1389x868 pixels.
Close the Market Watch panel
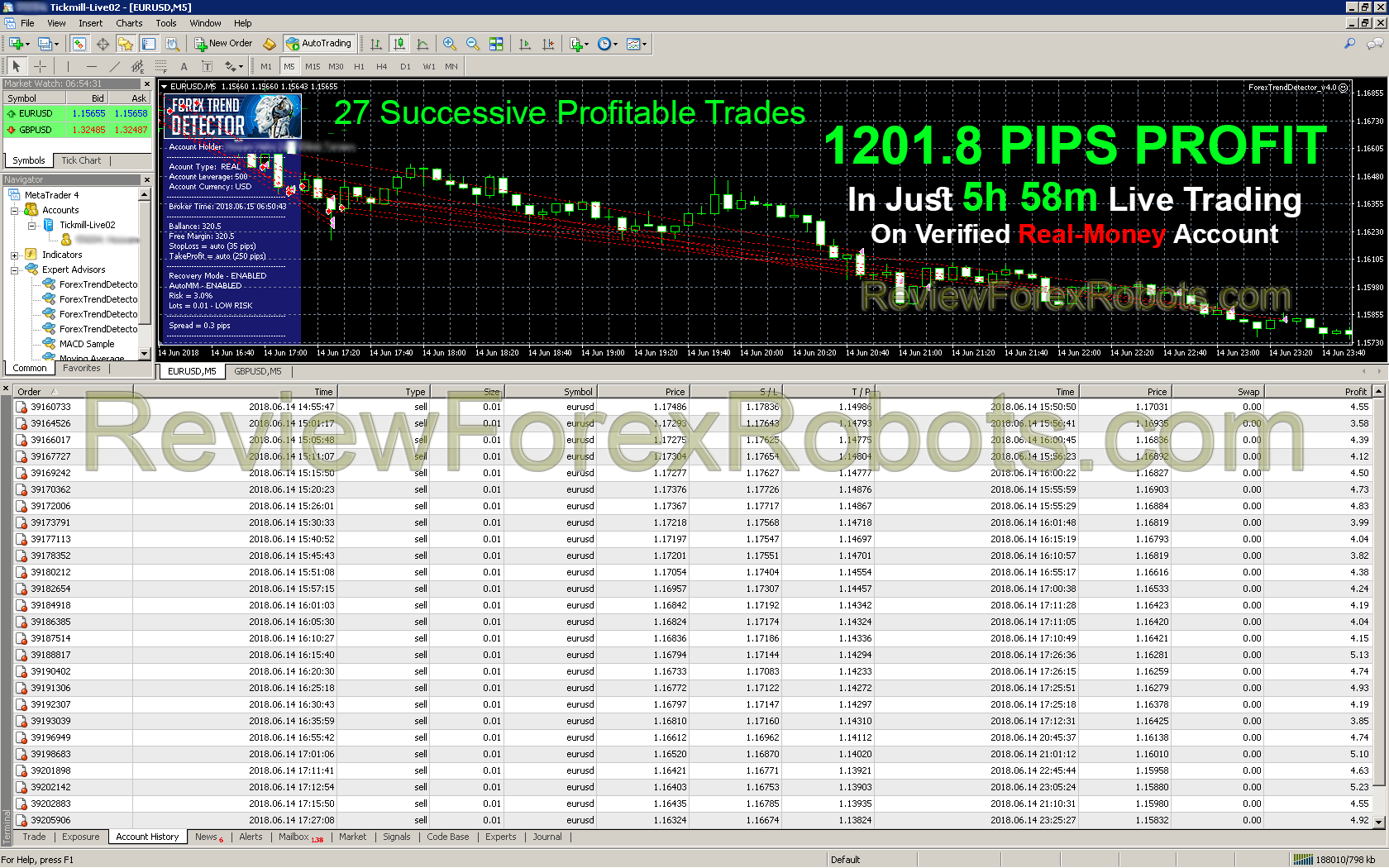pyautogui.click(x=147, y=84)
